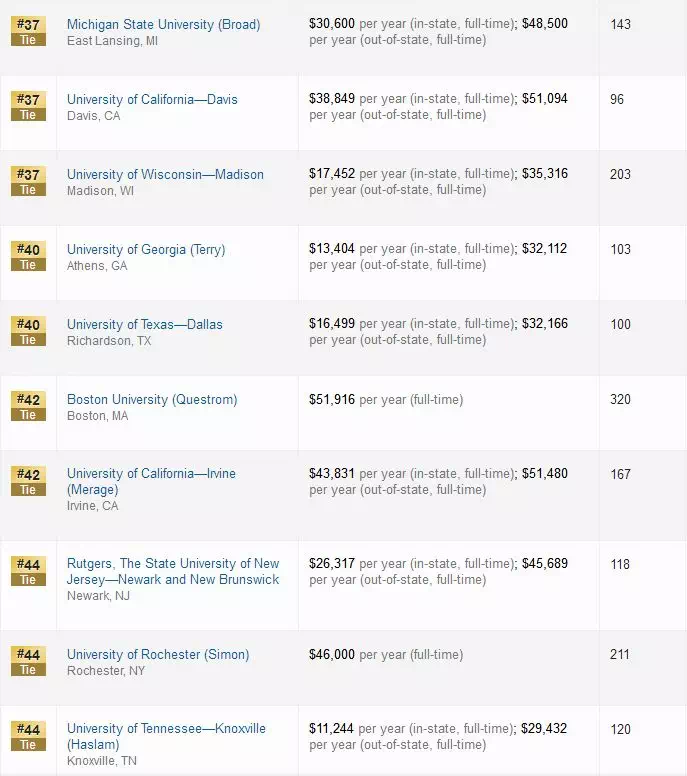Open University of California—Irvine (Merage) link
Image resolution: width=687 pixels, height=776 pixels.
pos(151,481)
